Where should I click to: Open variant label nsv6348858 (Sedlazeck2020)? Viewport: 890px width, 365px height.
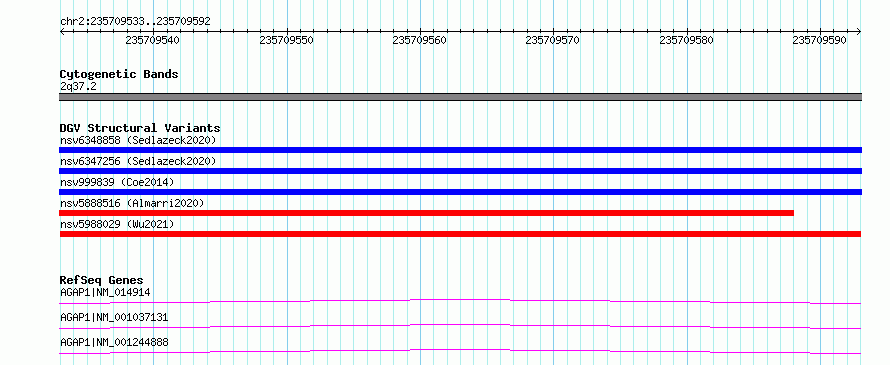pyautogui.click(x=138, y=140)
